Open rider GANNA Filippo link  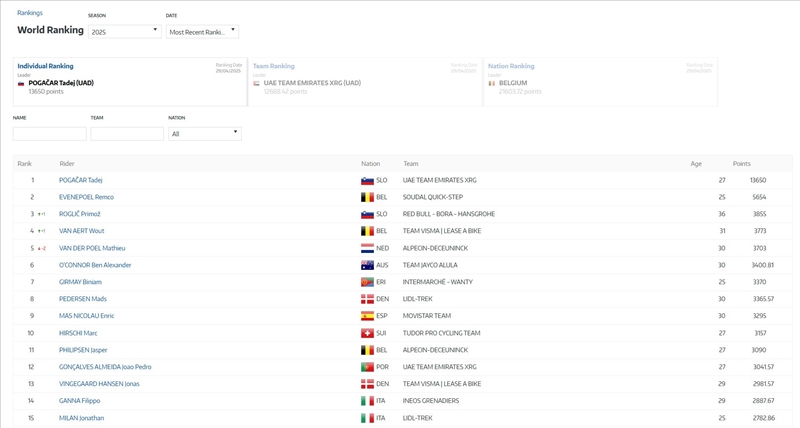(80, 401)
